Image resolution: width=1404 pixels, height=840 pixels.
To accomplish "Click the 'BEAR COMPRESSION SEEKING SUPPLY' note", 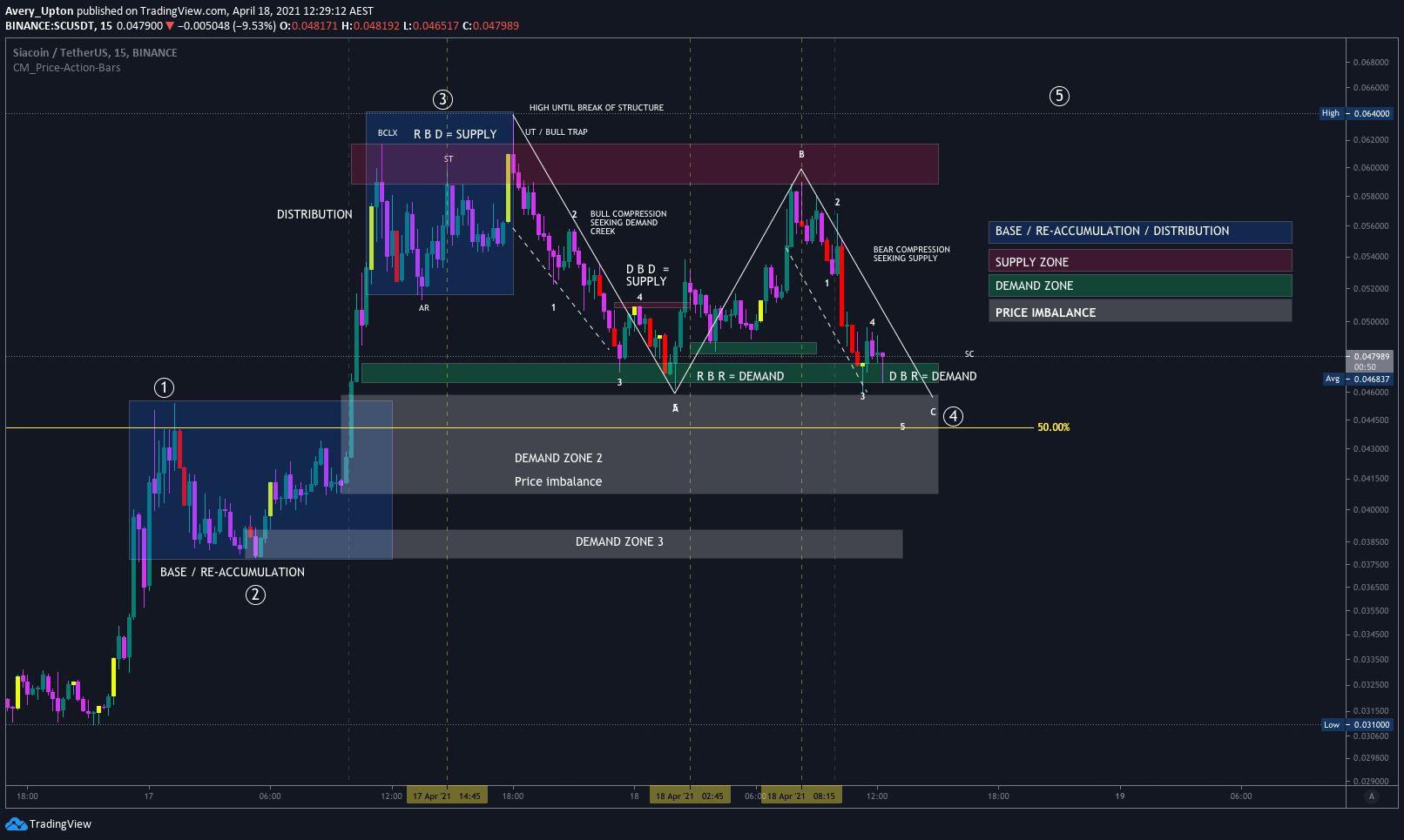I will pos(912,254).
